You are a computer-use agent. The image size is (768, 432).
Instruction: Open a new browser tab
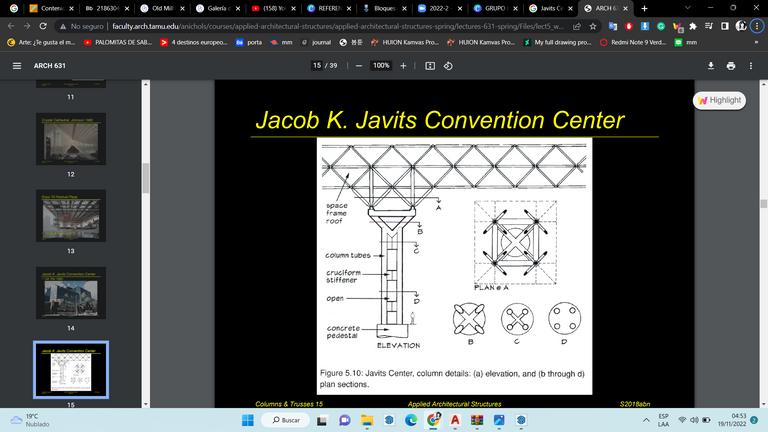(x=644, y=8)
